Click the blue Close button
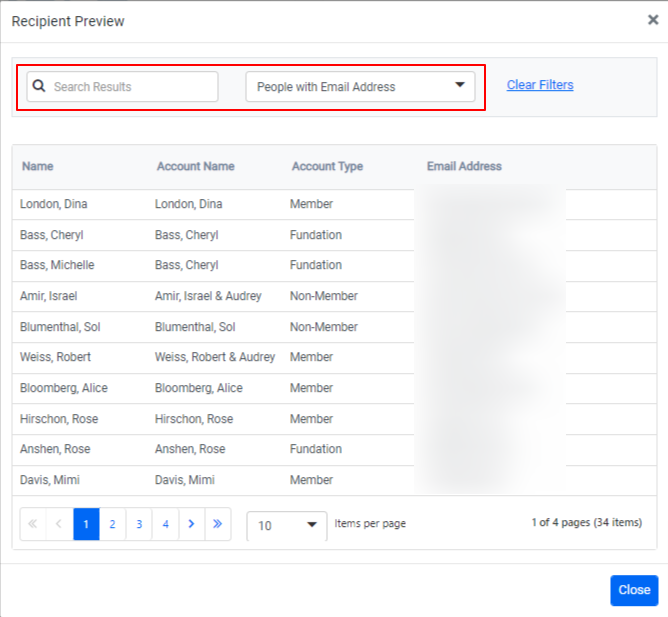The image size is (668, 617). click(x=634, y=590)
